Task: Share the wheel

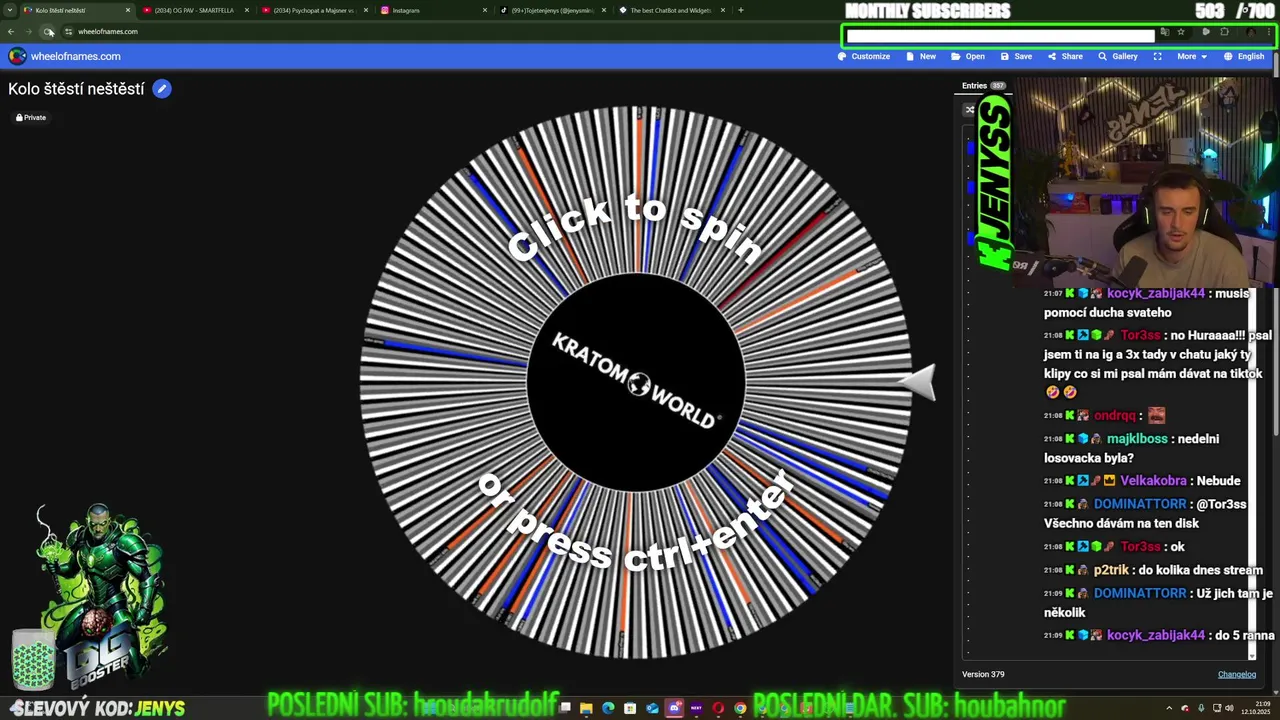Action: (x=1065, y=57)
